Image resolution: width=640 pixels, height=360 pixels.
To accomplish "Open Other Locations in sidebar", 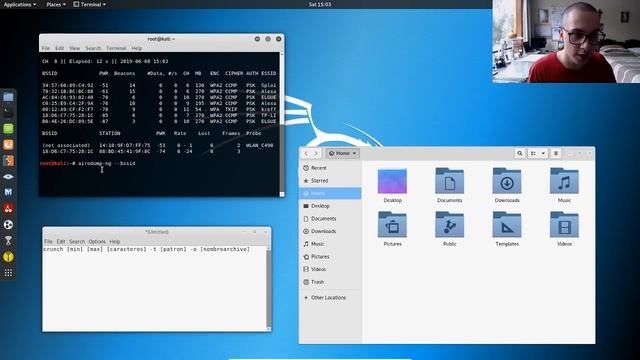I will 330,298.
